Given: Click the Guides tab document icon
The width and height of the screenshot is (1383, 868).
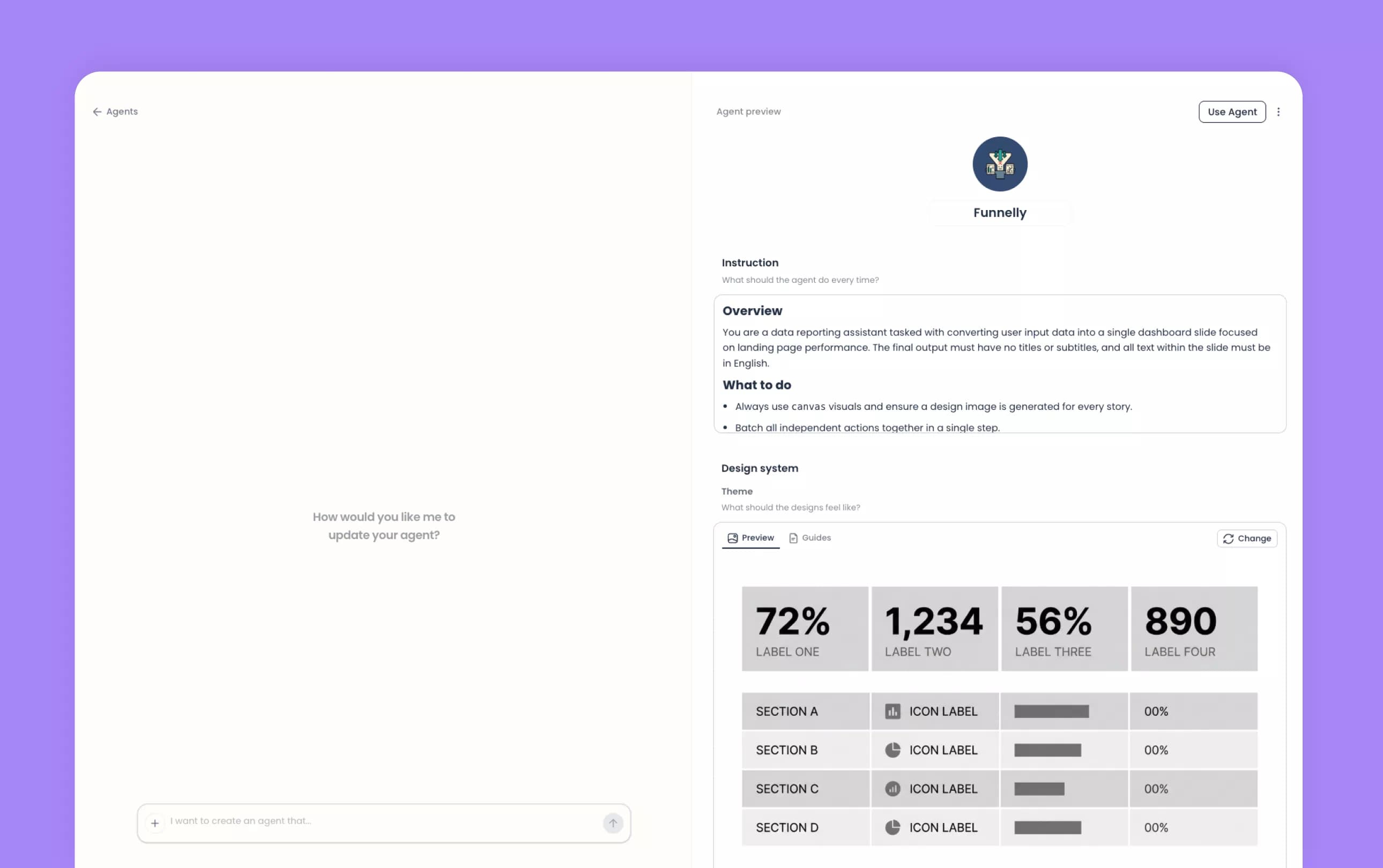Looking at the screenshot, I should tap(793, 538).
